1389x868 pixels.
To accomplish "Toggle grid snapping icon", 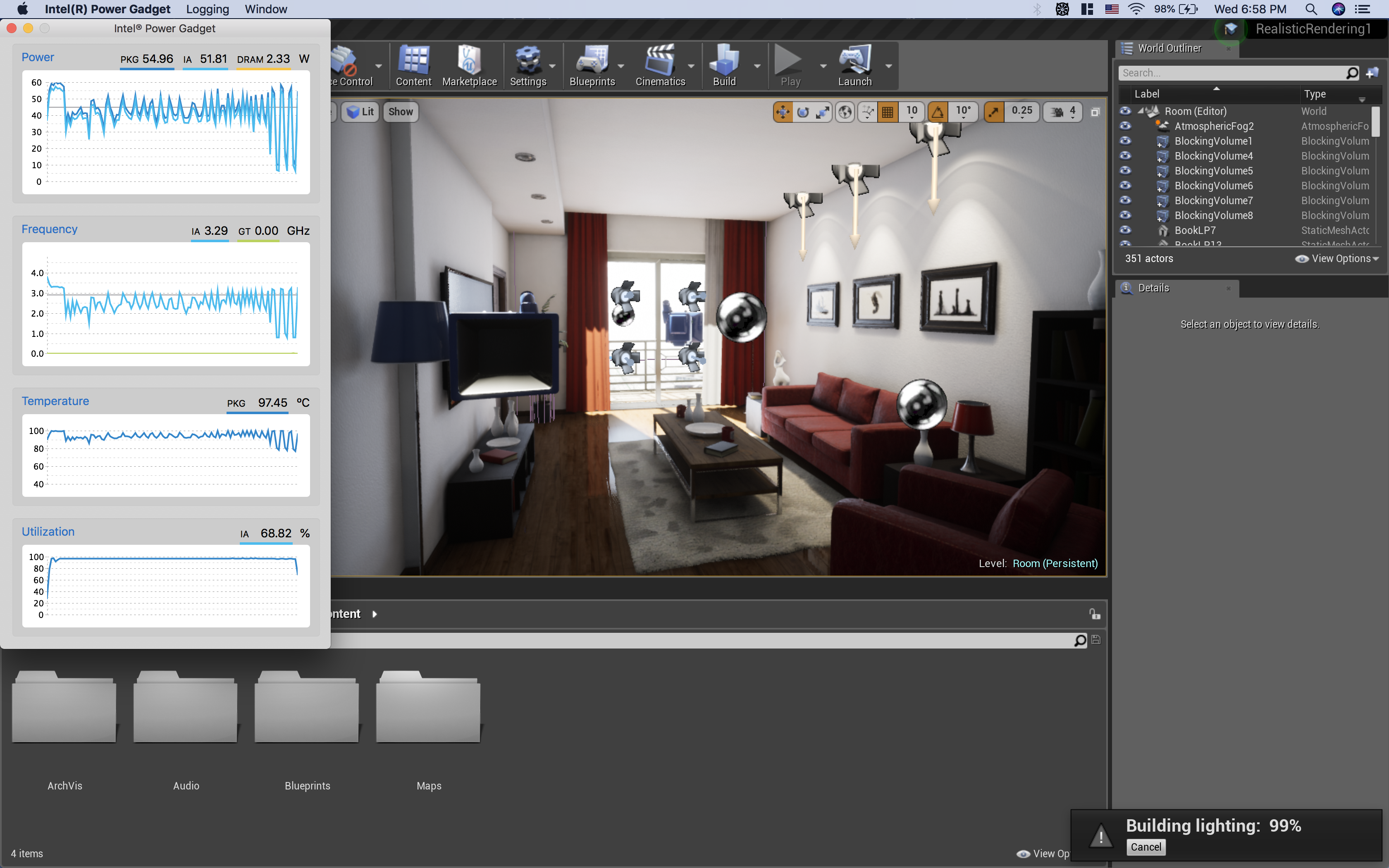I will 888,112.
